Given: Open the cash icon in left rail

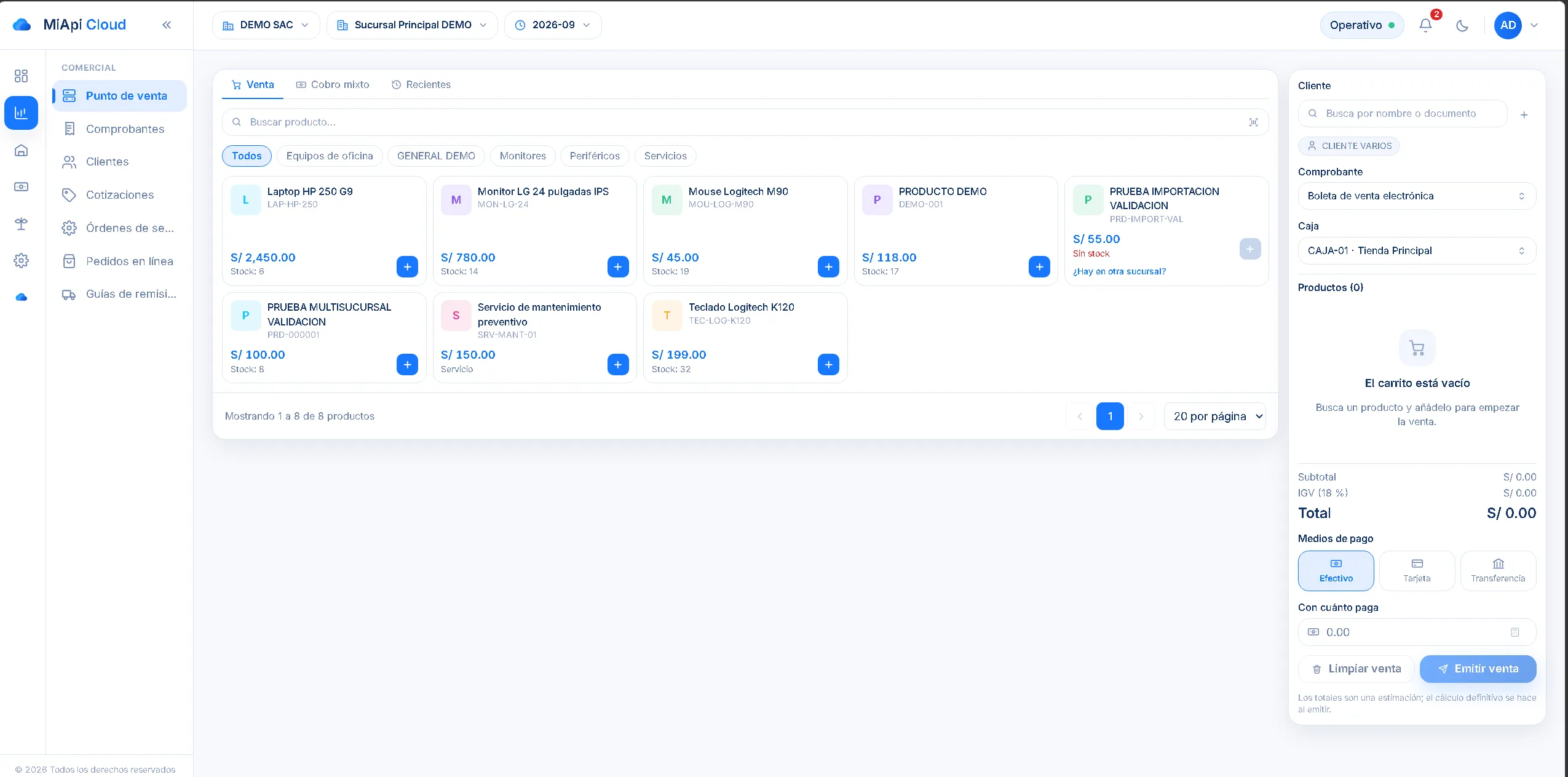Looking at the screenshot, I should 22,186.
